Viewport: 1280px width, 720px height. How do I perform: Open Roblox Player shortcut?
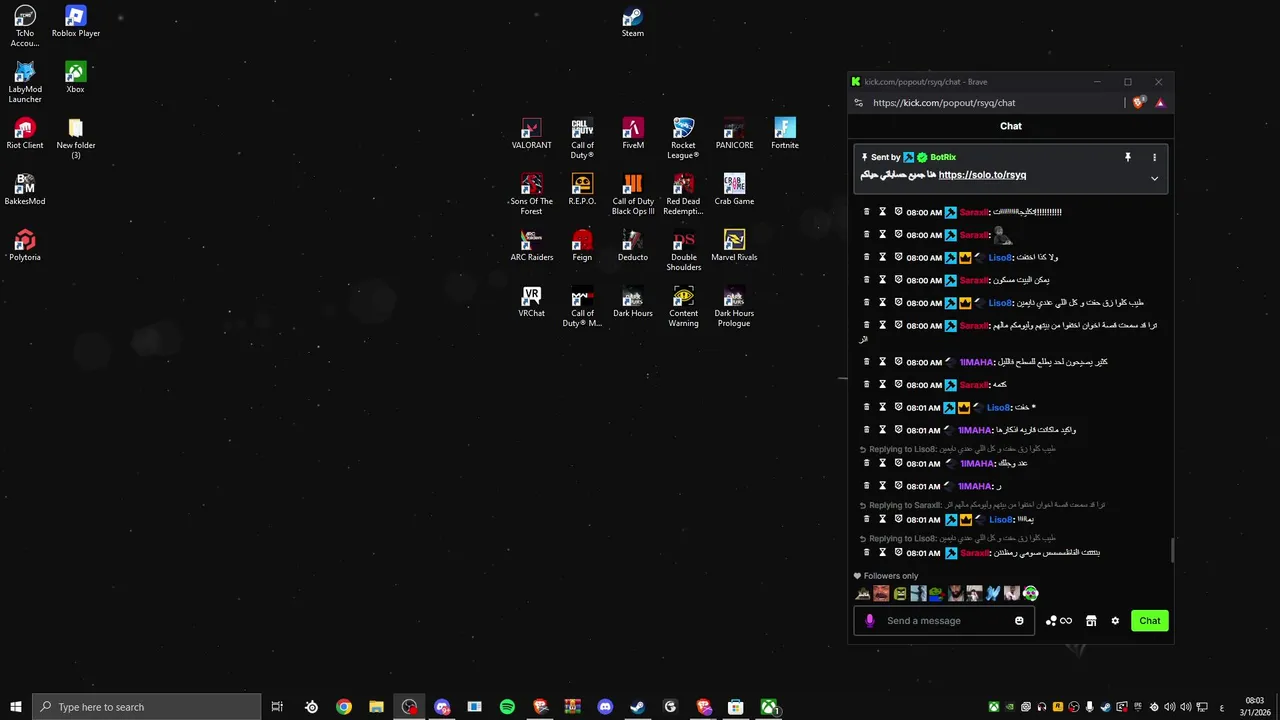(76, 22)
